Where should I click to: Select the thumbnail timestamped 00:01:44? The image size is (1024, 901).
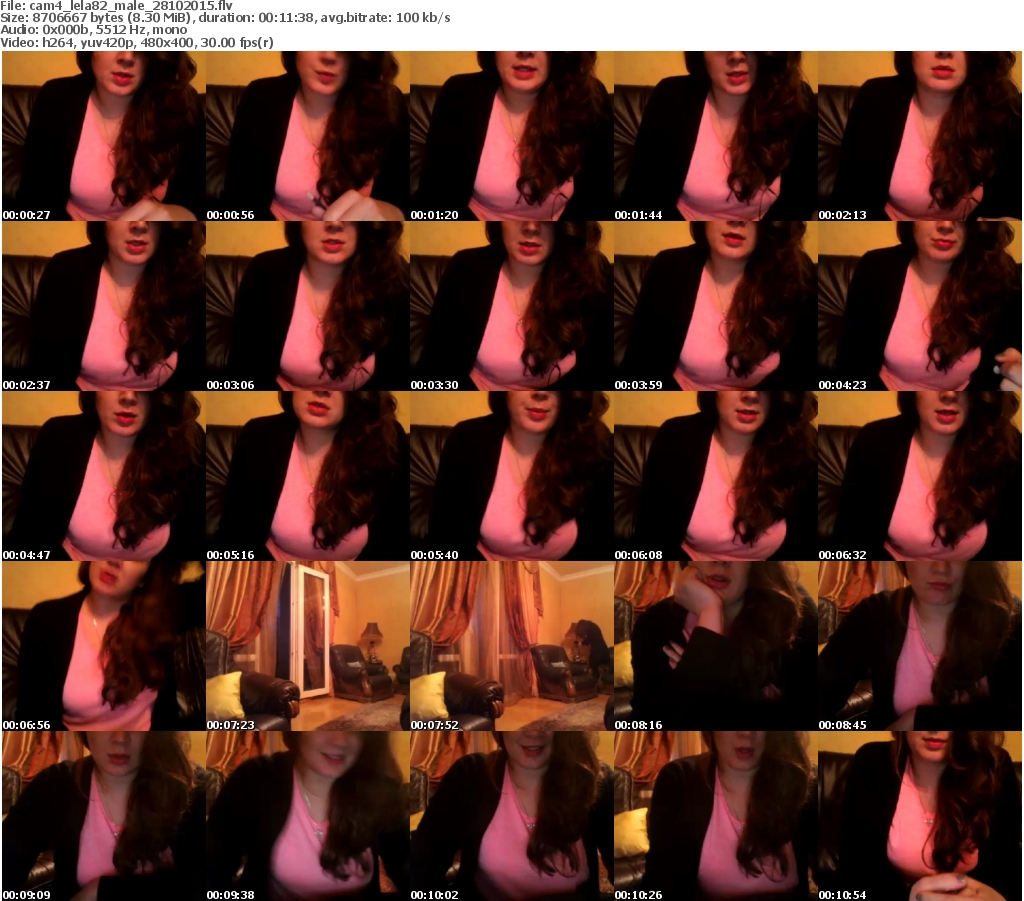tap(716, 136)
